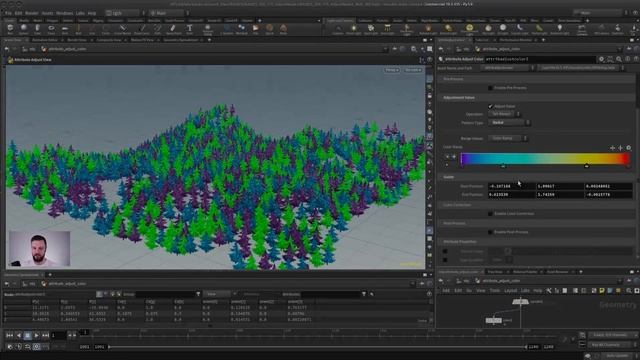Toggle the Adjust Value checkbox
640x360 pixels.
(x=490, y=106)
